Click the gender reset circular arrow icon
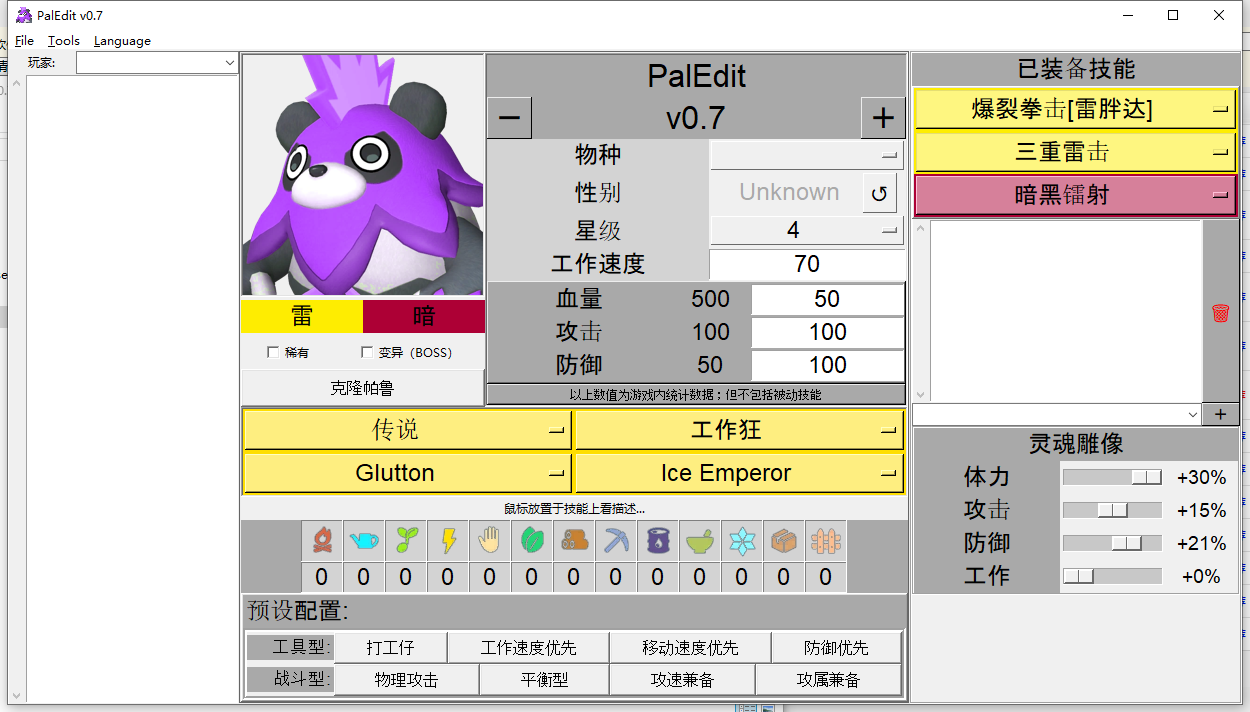This screenshot has width=1250, height=712. coord(880,194)
